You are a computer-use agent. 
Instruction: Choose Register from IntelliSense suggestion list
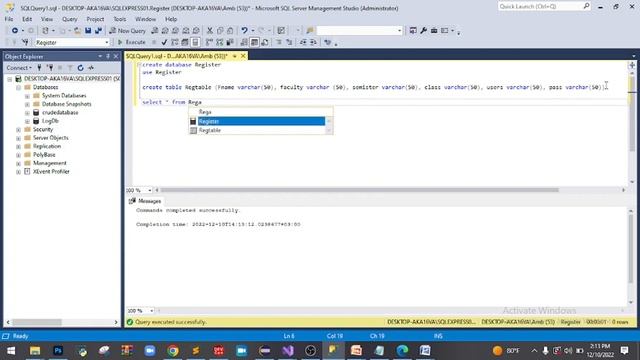[261, 121]
